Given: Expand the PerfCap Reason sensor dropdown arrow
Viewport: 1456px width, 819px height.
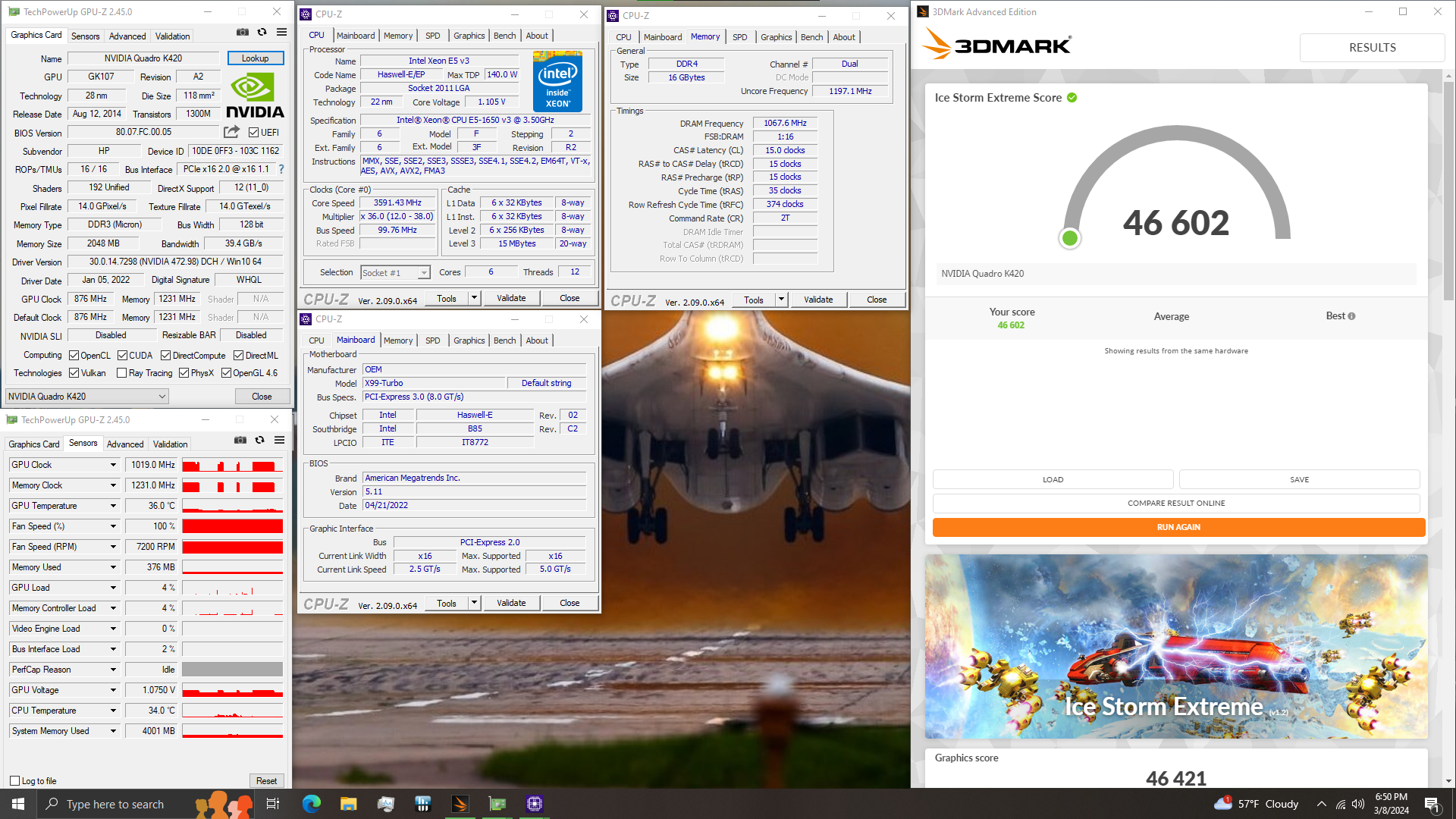Looking at the screenshot, I should pyautogui.click(x=113, y=670).
